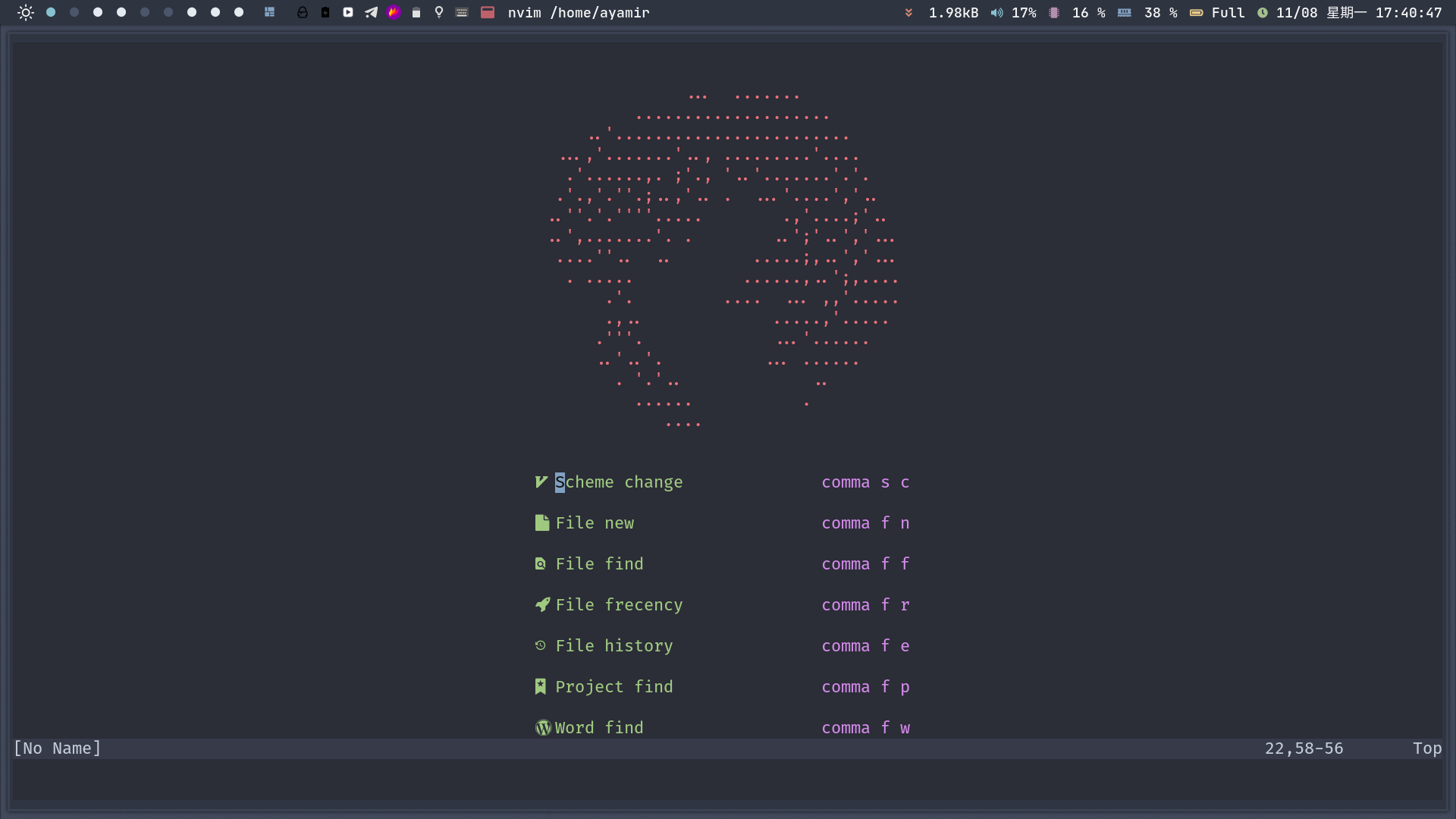This screenshot has height=819, width=1456.
Task: Click the [No Name] status line label
Action: click(58, 748)
